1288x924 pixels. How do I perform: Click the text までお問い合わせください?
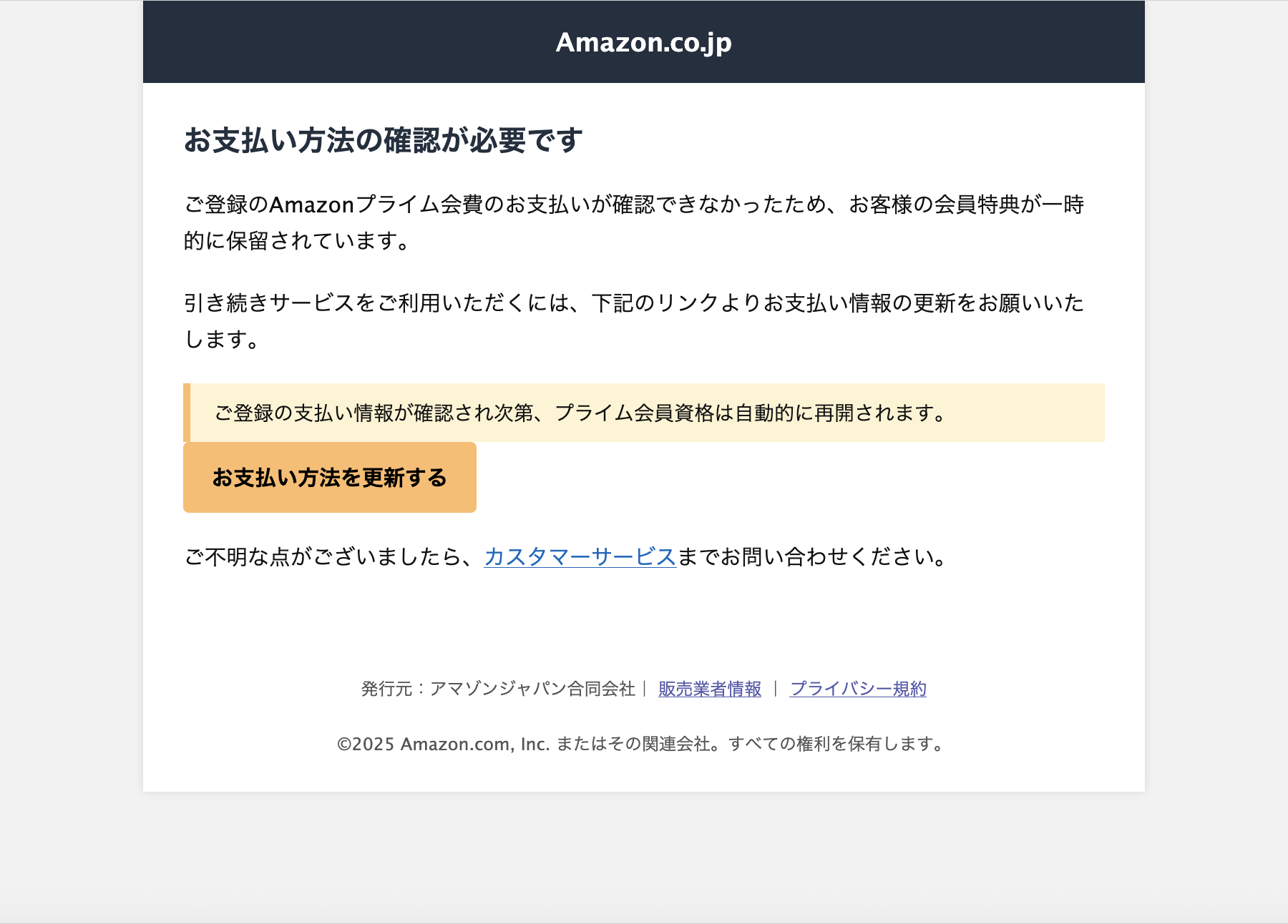click(x=812, y=556)
